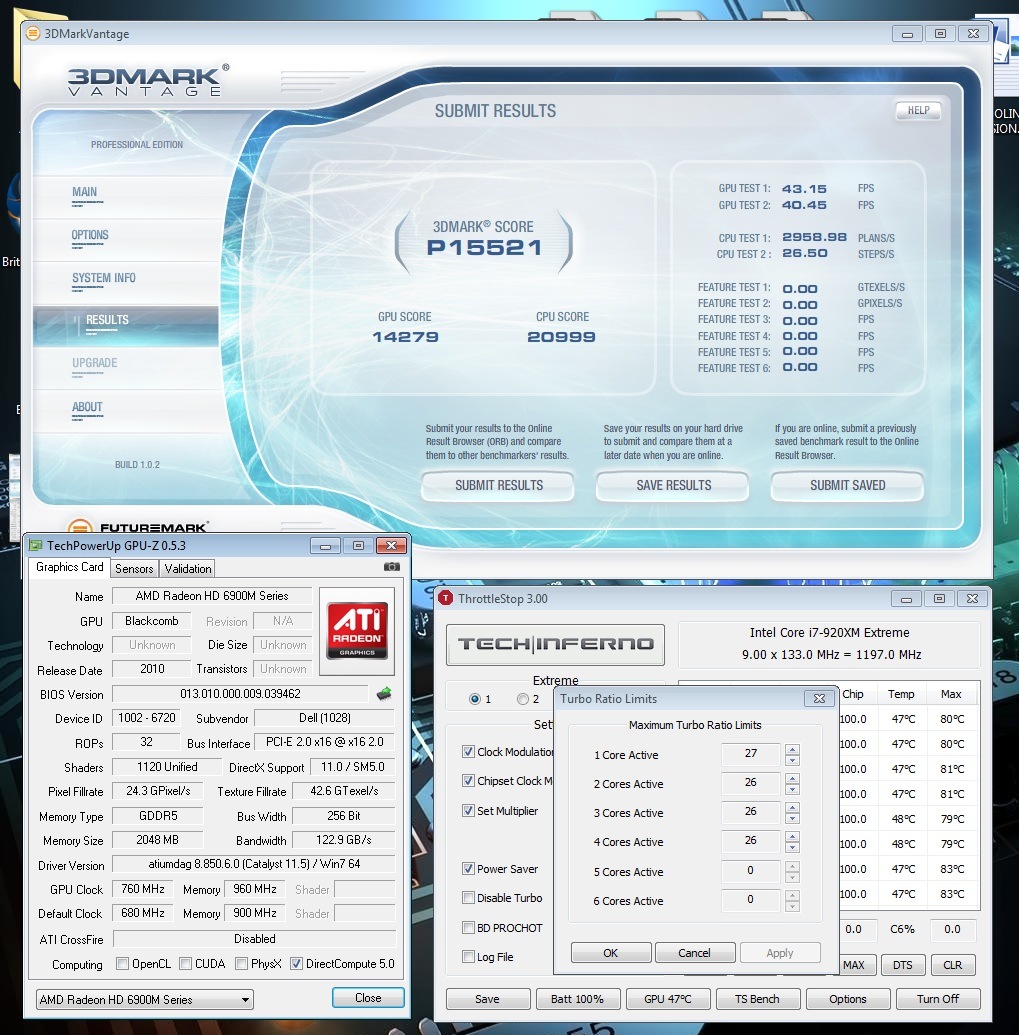Adjust the 1 Core Active ratio stepper

[793, 754]
